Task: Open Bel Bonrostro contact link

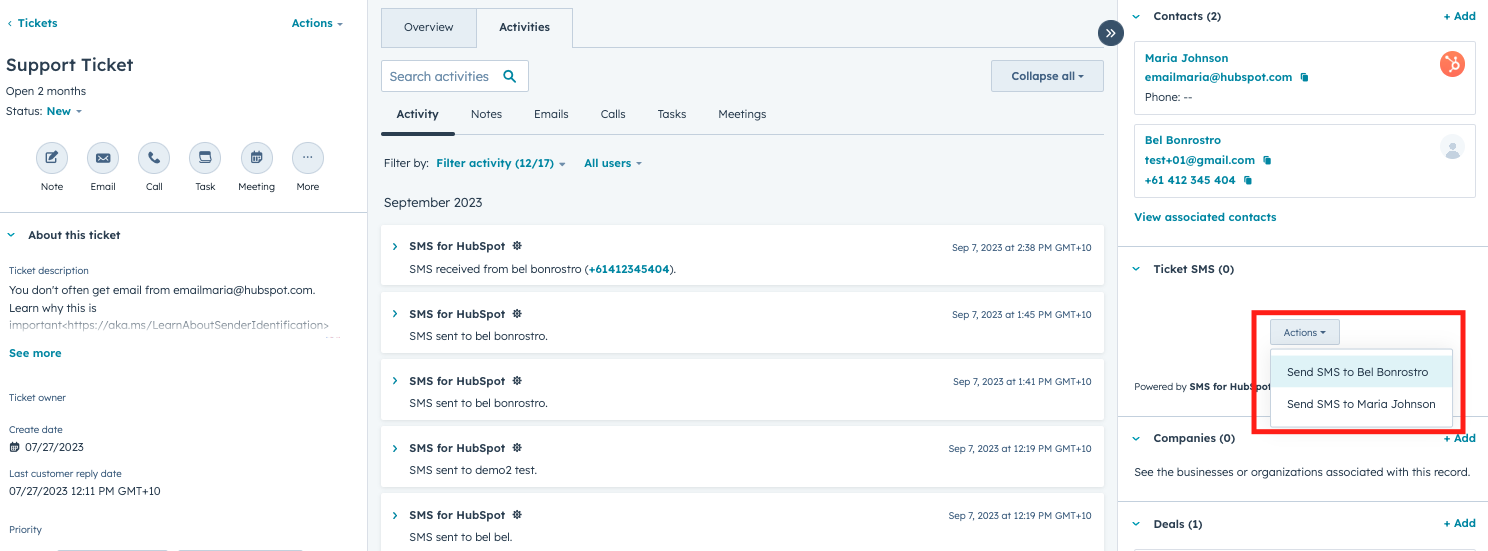Action: 1183,140
